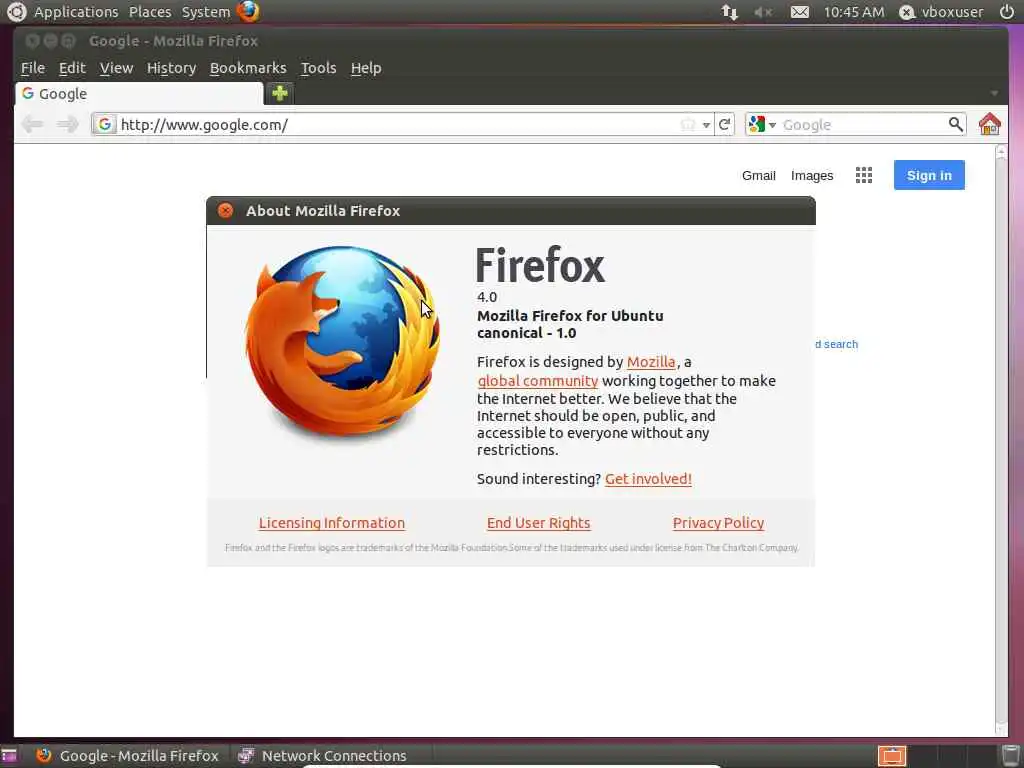Click the blue Sign in button
The width and height of the screenshot is (1024, 768).
929,175
